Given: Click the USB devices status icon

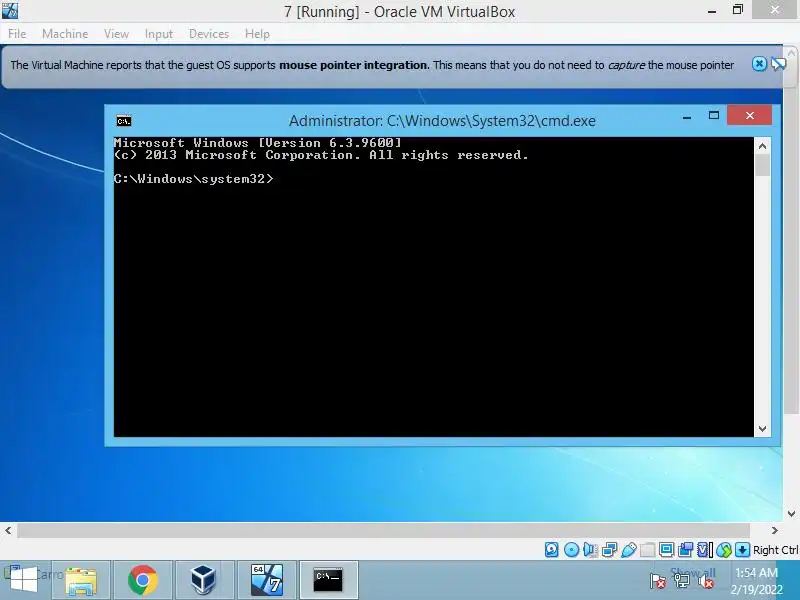Looking at the screenshot, I should click(629, 549).
